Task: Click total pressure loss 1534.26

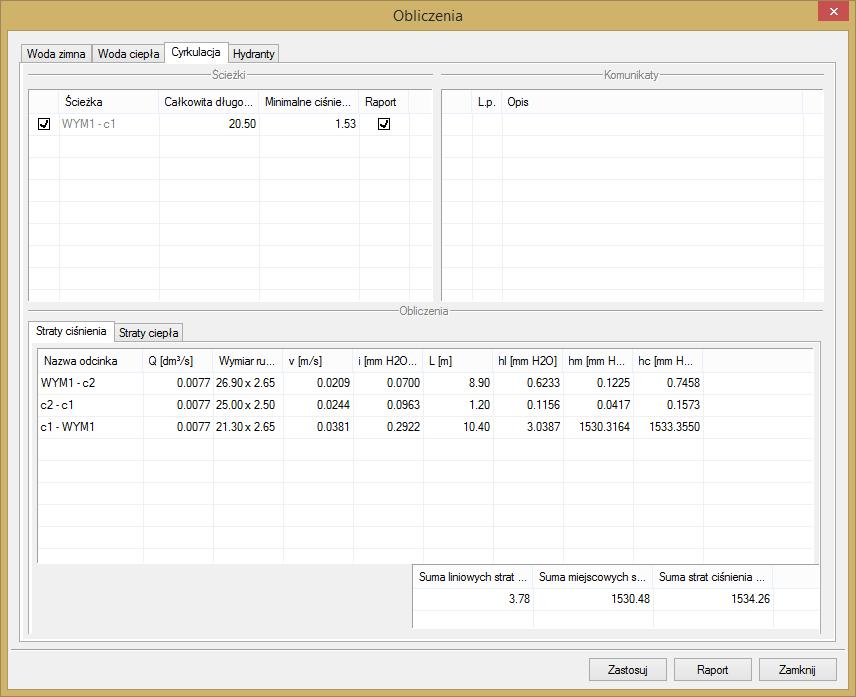Action: [x=751, y=599]
